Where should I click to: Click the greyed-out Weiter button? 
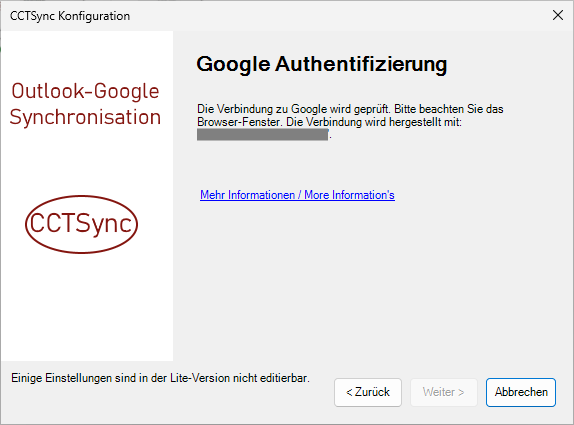click(x=444, y=392)
